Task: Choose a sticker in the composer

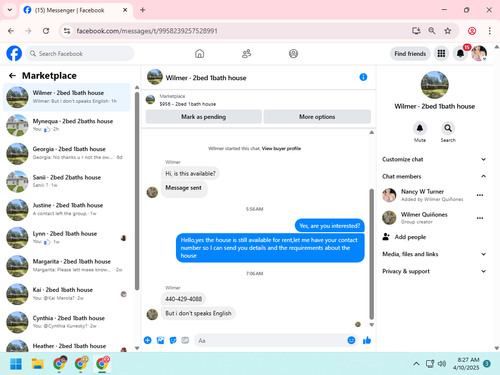Action: [173, 340]
